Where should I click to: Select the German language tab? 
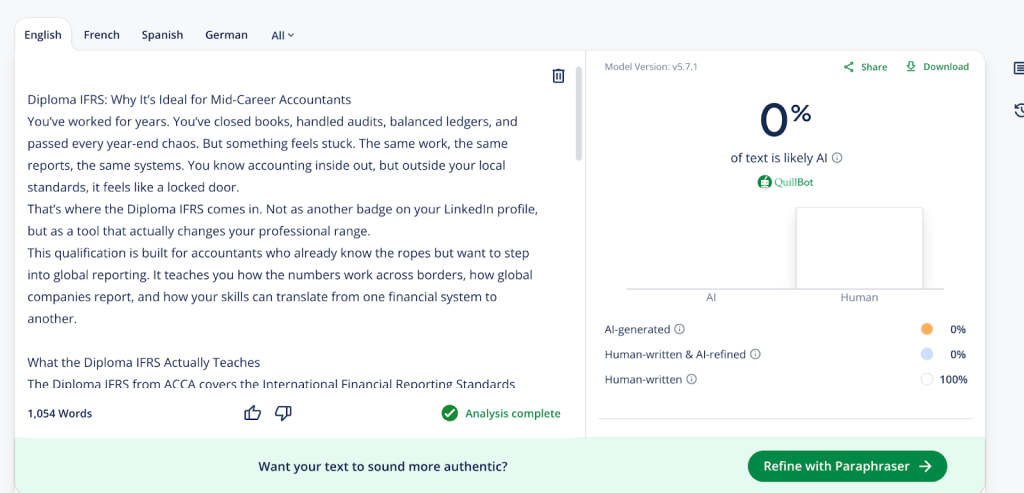(226, 35)
